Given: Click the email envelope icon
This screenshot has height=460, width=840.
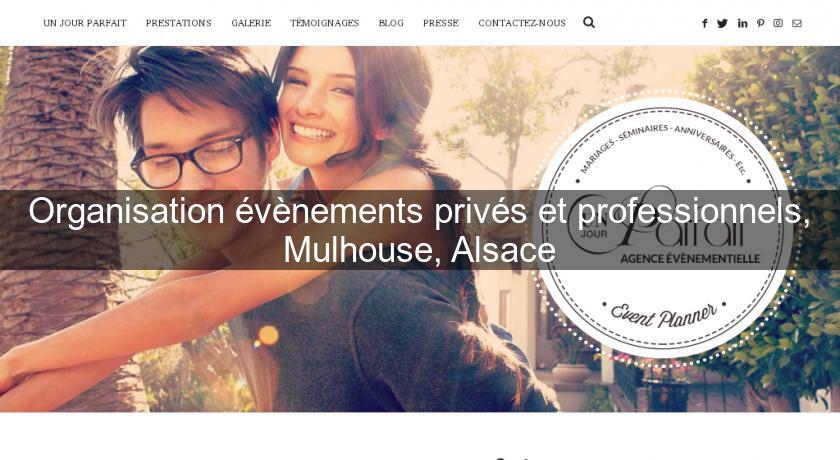Looking at the screenshot, I should [797, 23].
